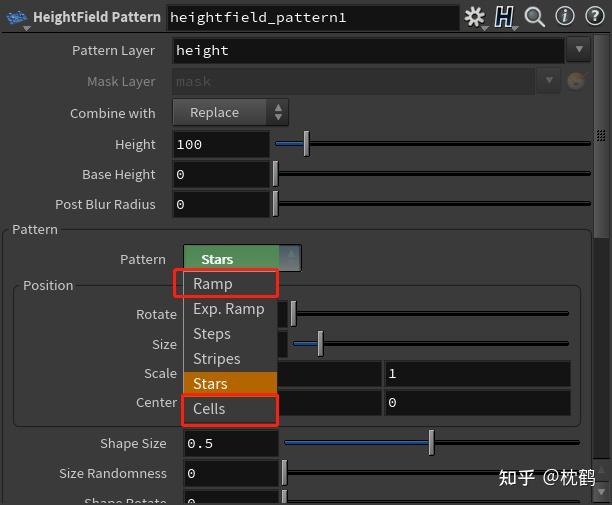Expand the Pattern Layer dropdown arrow
This screenshot has width=612, height=505.
click(578, 49)
